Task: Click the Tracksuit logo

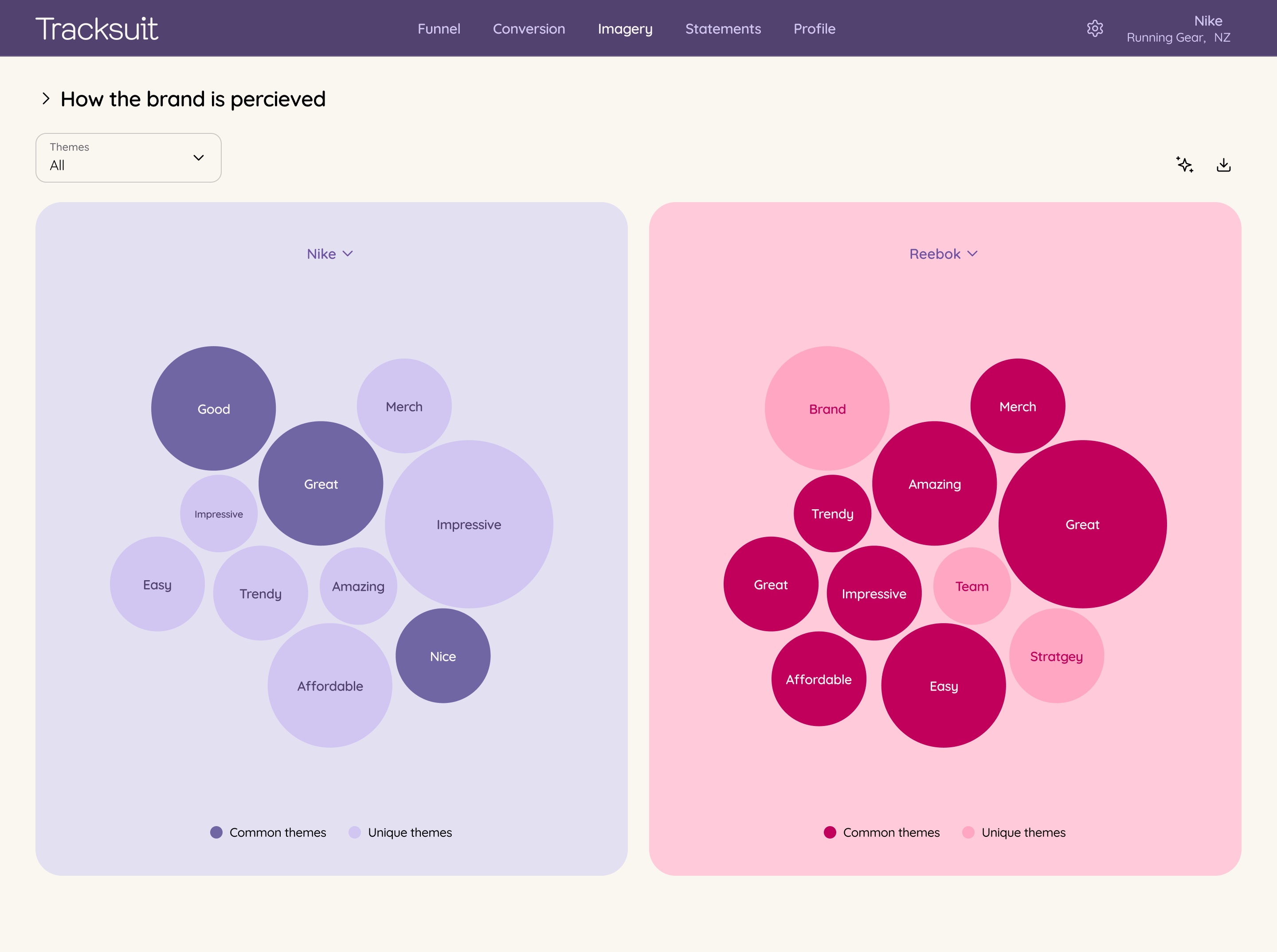Action: pos(97,29)
